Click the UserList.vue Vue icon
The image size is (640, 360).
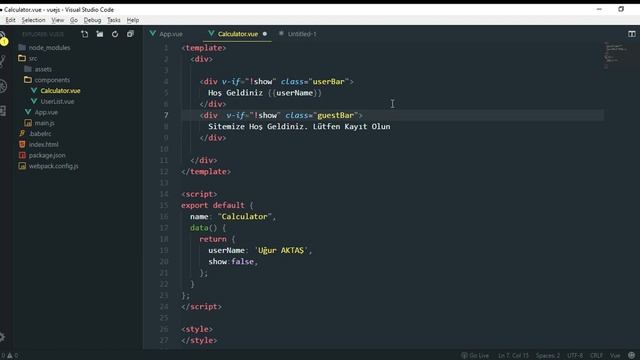[34, 101]
